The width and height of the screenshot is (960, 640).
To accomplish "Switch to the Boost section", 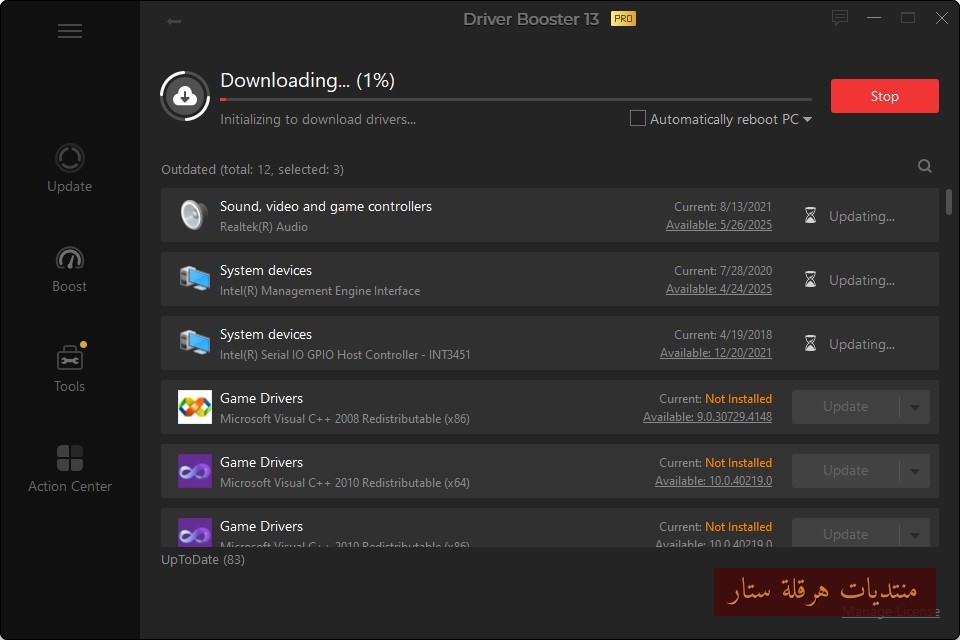I will coord(69,269).
